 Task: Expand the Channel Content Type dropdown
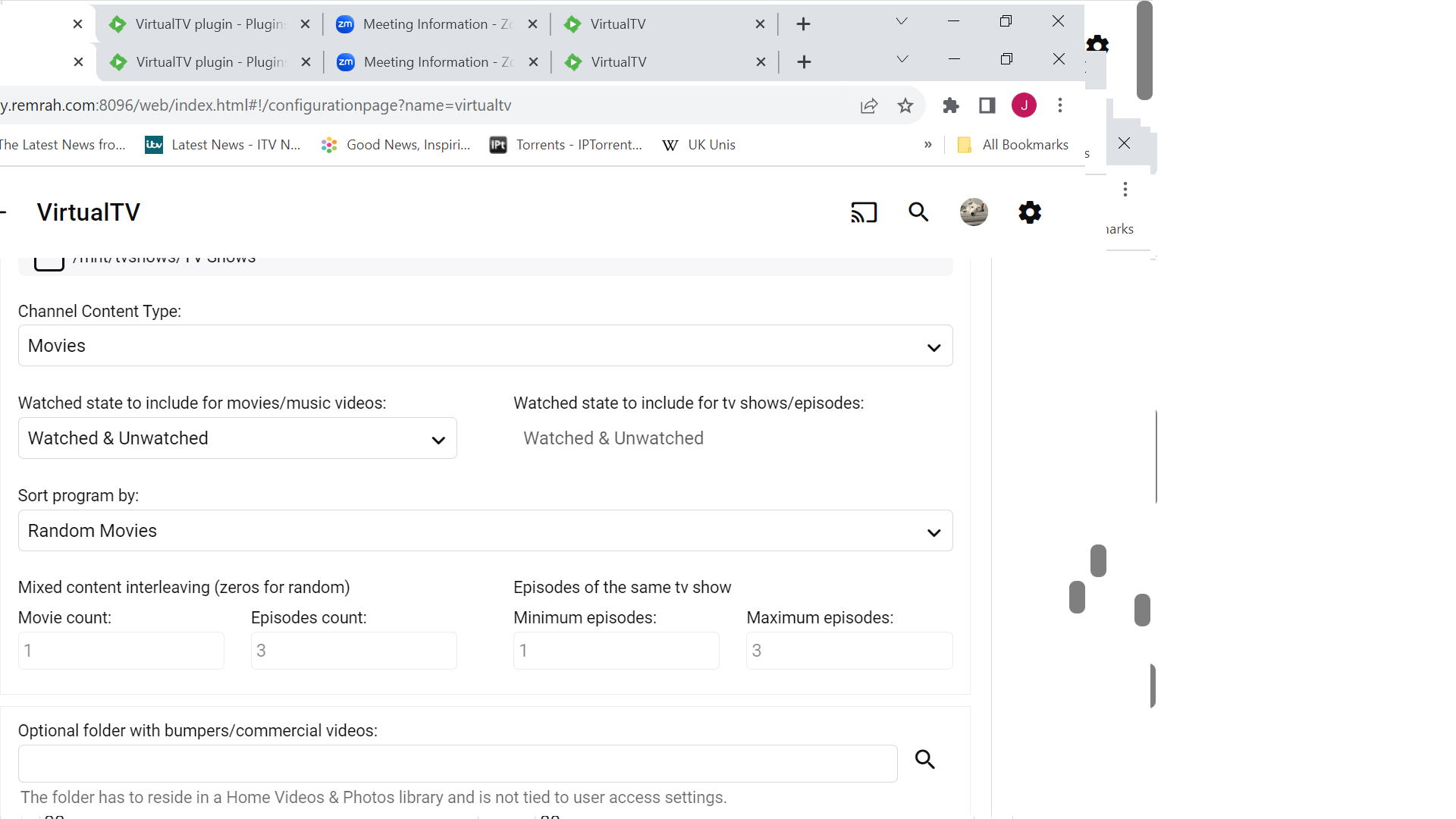485,346
